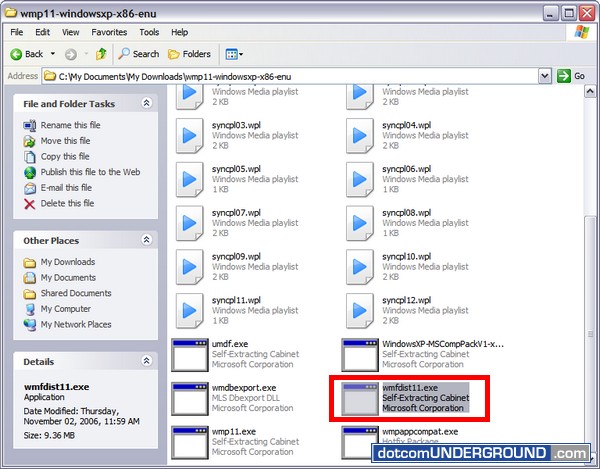
Task: Click E-mail this file
Action: 66,188
